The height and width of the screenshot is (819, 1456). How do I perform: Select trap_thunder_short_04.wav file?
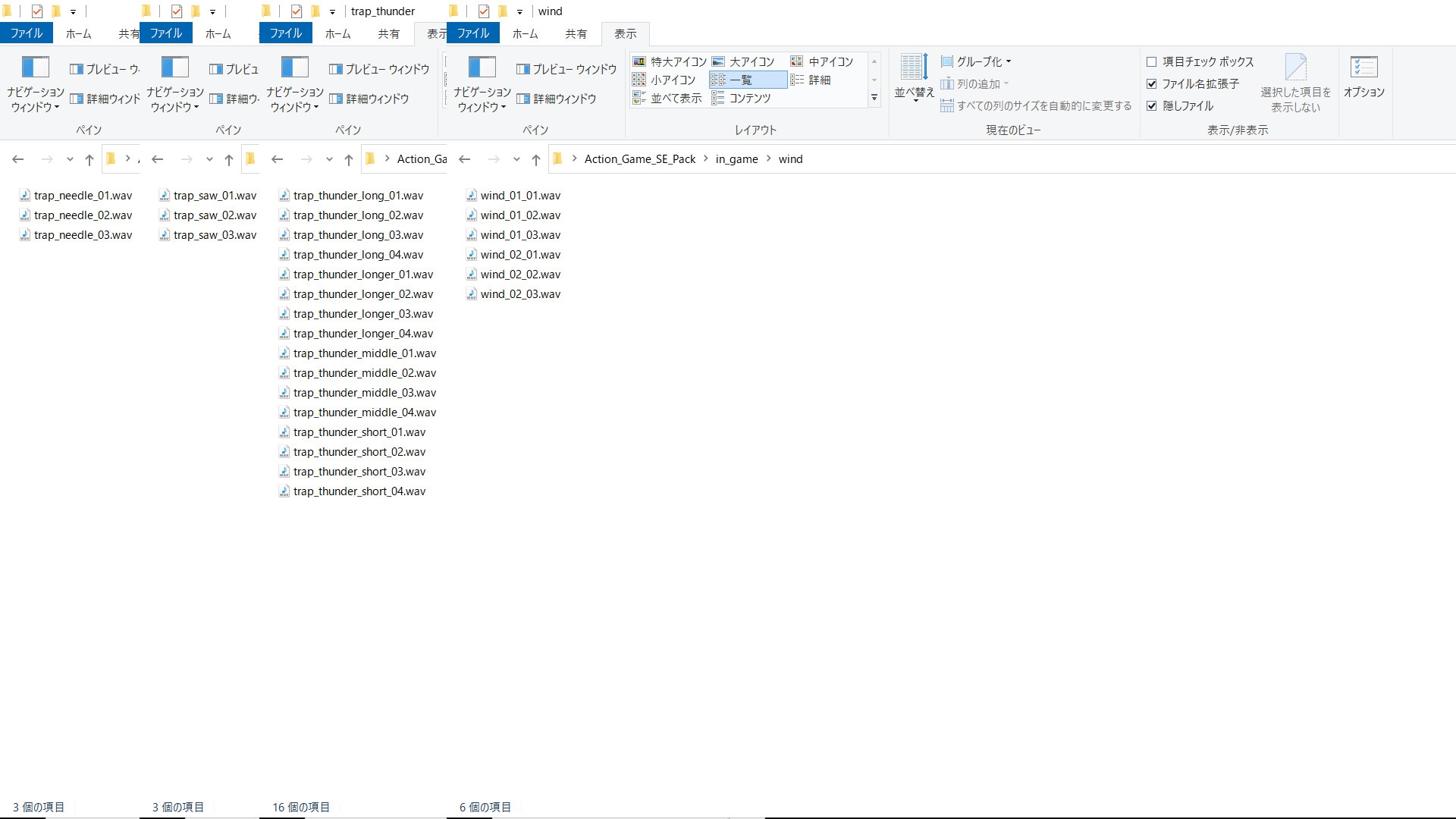coord(353,491)
